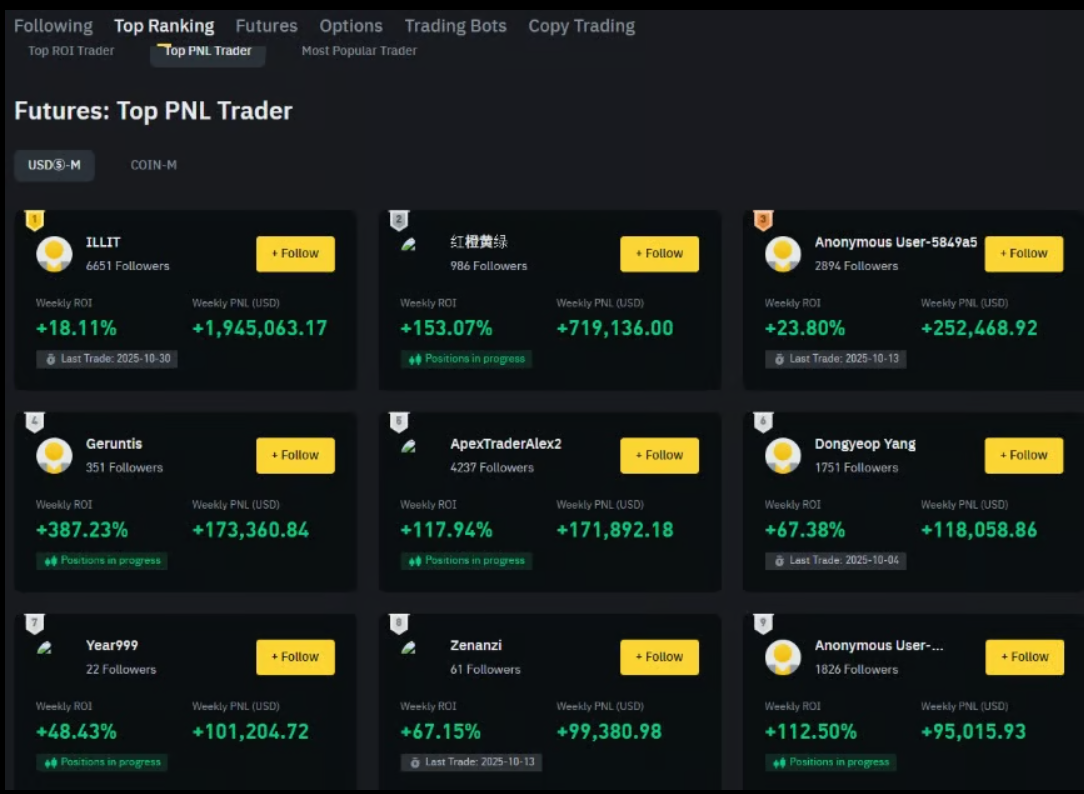Switch to COIN-M futures toggle
The height and width of the screenshot is (794, 1084).
tap(154, 165)
